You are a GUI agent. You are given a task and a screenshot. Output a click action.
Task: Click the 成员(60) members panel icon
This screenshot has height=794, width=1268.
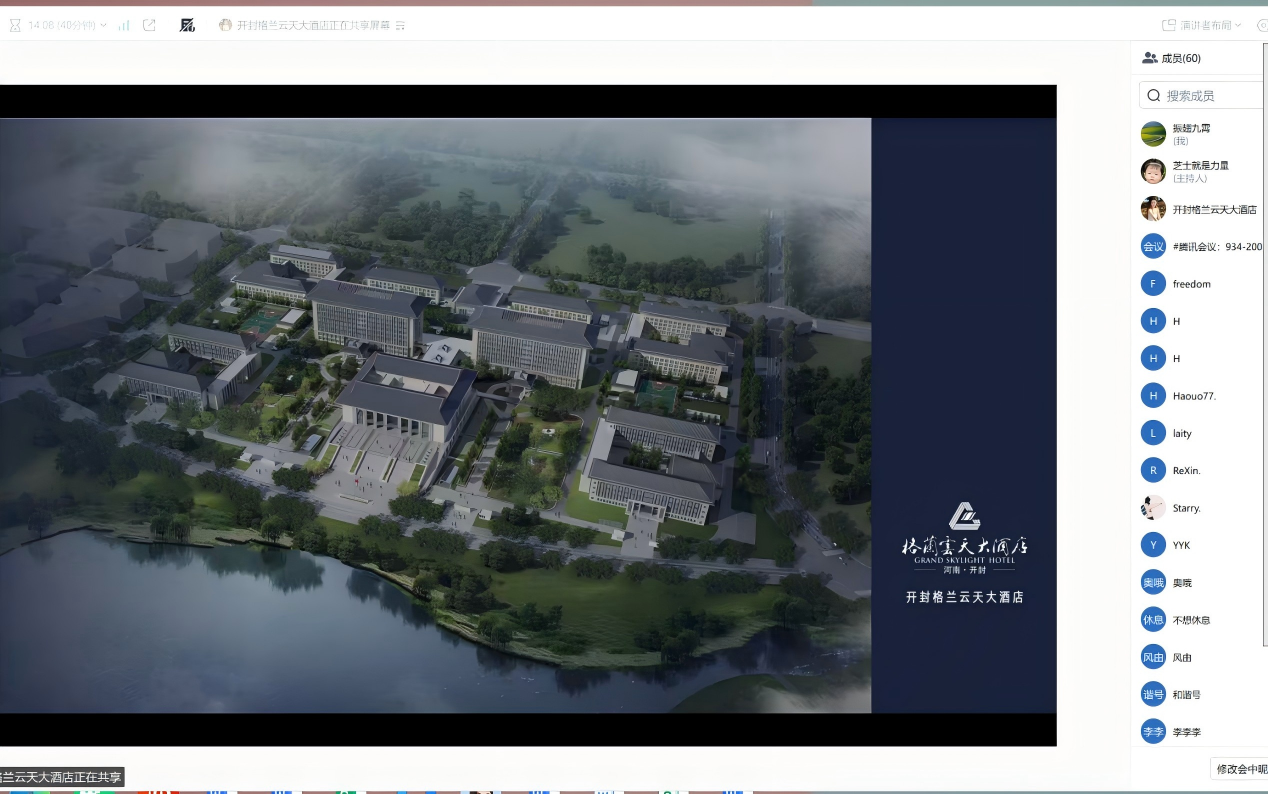click(1150, 58)
